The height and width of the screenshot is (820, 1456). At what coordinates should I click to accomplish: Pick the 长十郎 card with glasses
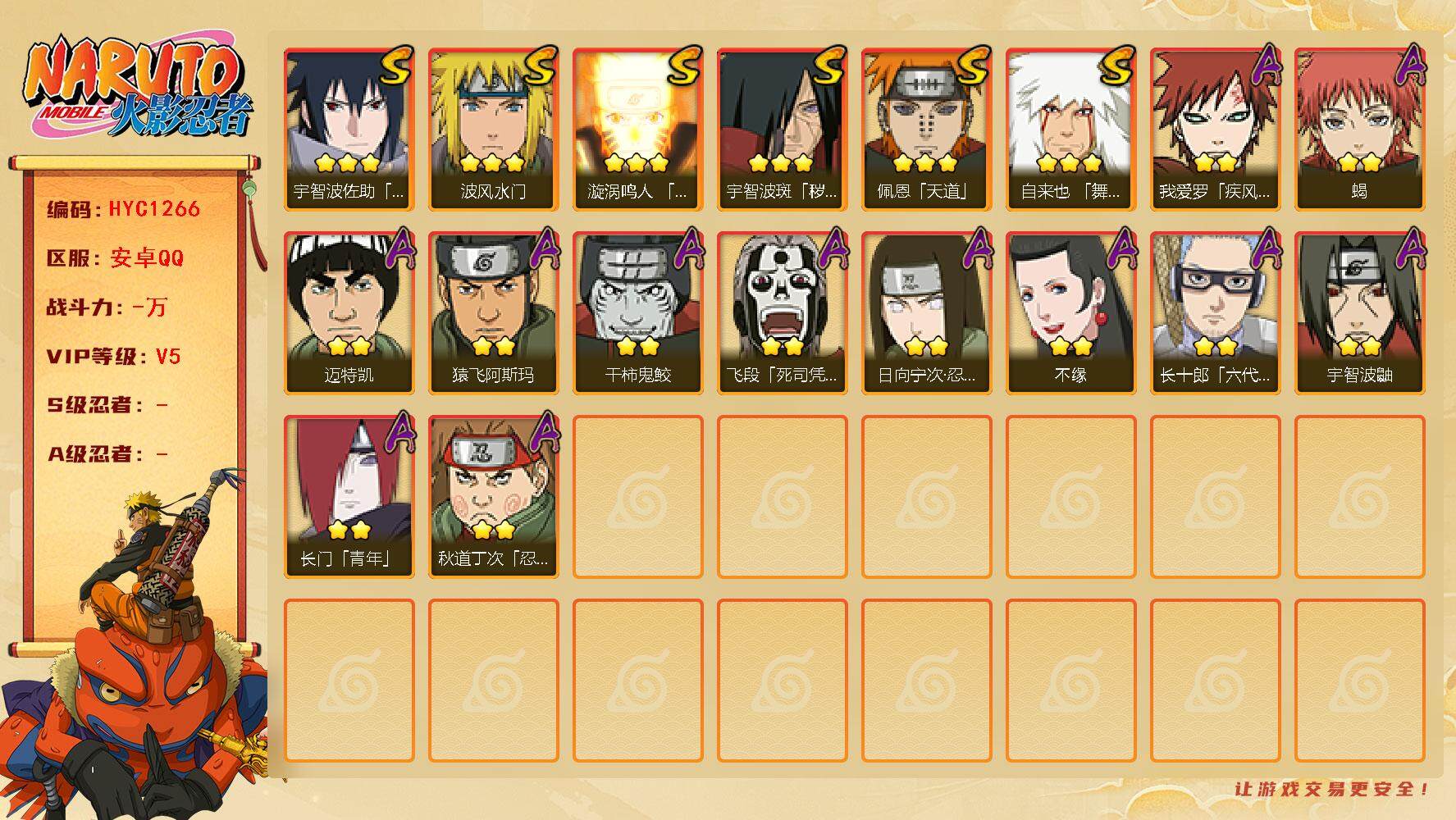[1215, 312]
